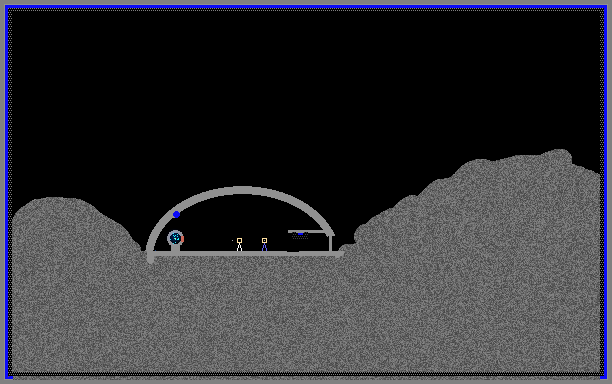Click the blue marker in bottom-left corner

click(x=9, y=377)
